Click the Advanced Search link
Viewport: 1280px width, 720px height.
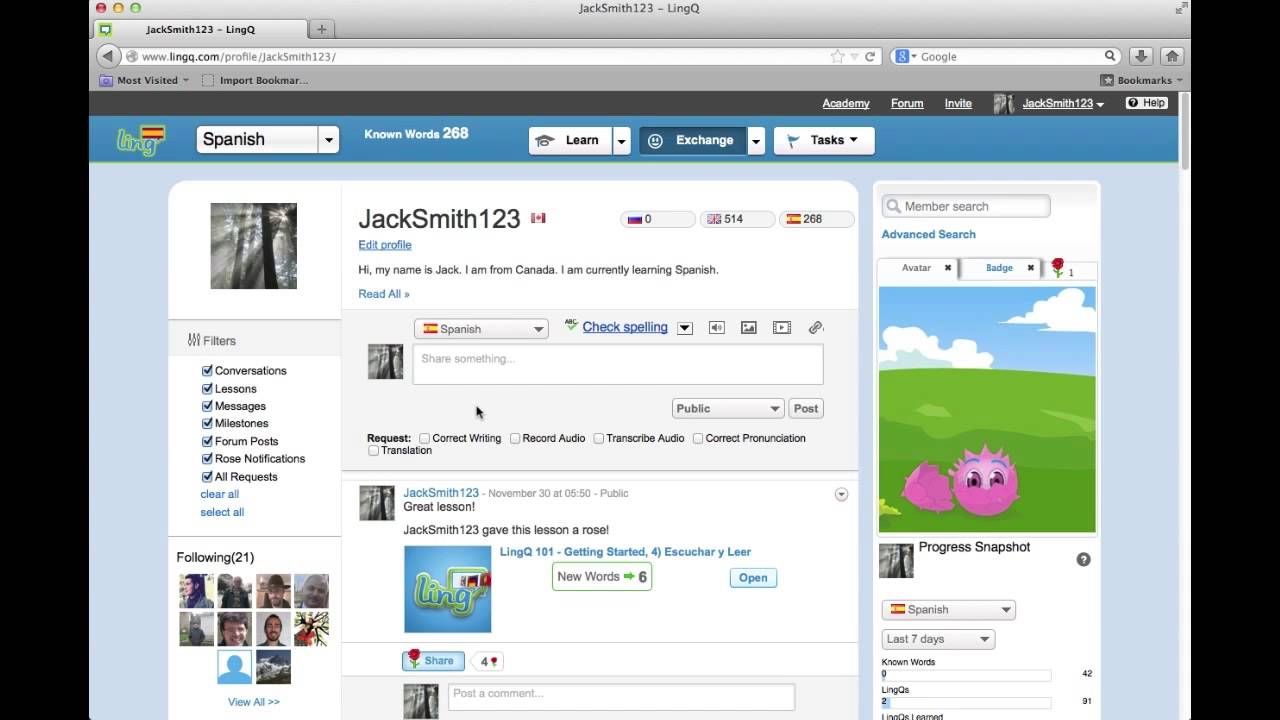point(928,234)
